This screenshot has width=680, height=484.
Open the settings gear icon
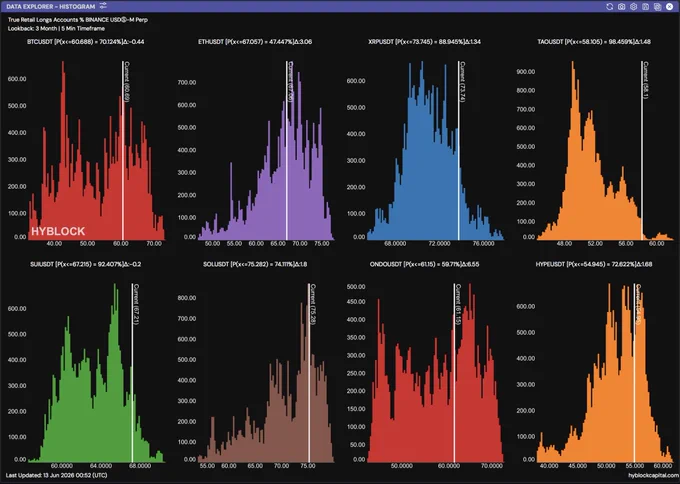(634, 7)
